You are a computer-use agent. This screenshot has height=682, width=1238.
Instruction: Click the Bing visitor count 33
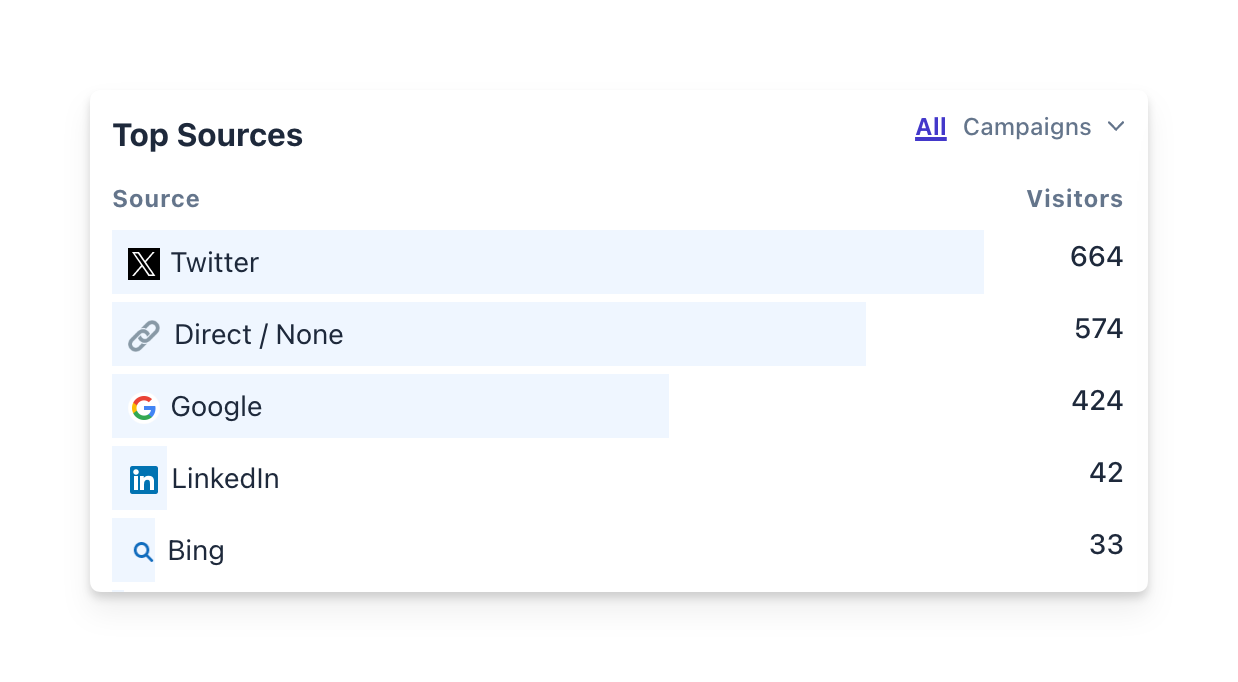(1106, 545)
